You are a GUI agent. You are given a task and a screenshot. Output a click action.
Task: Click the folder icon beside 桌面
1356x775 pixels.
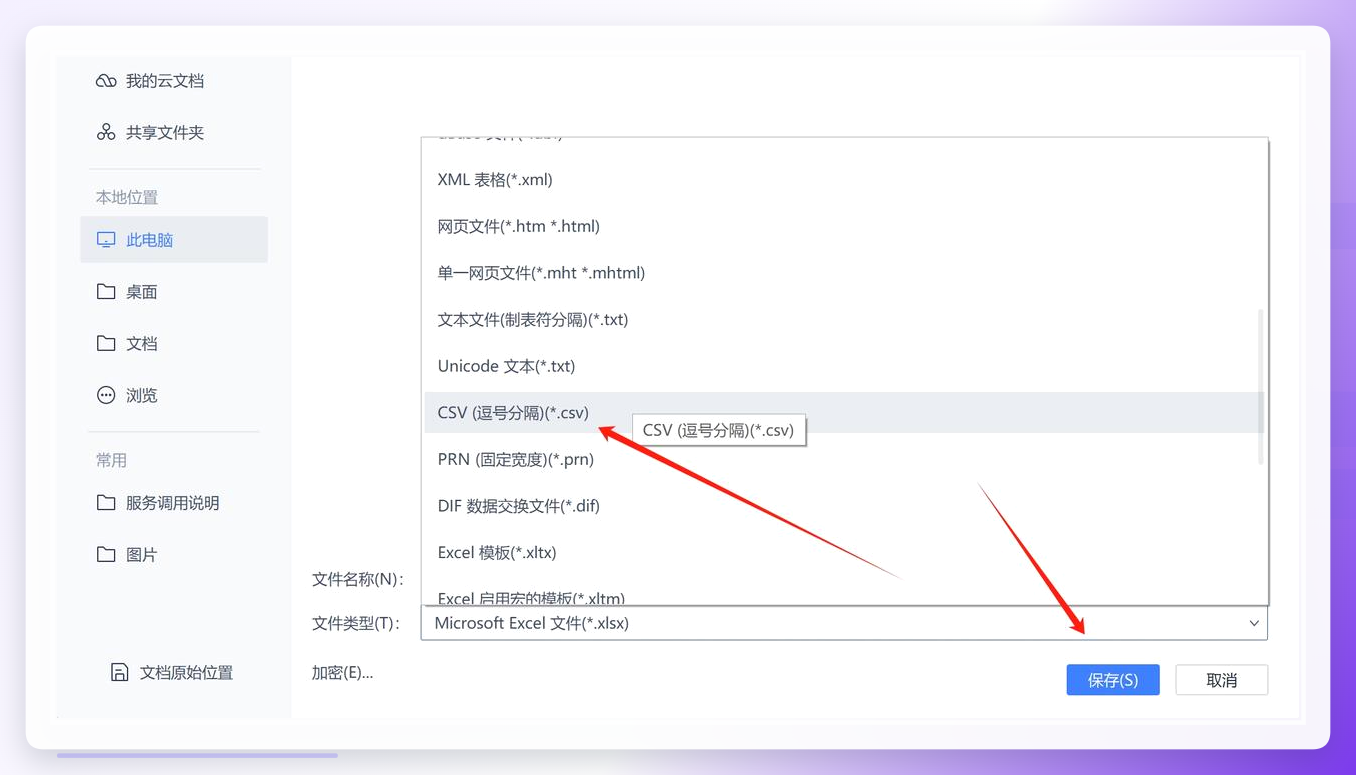[106, 291]
